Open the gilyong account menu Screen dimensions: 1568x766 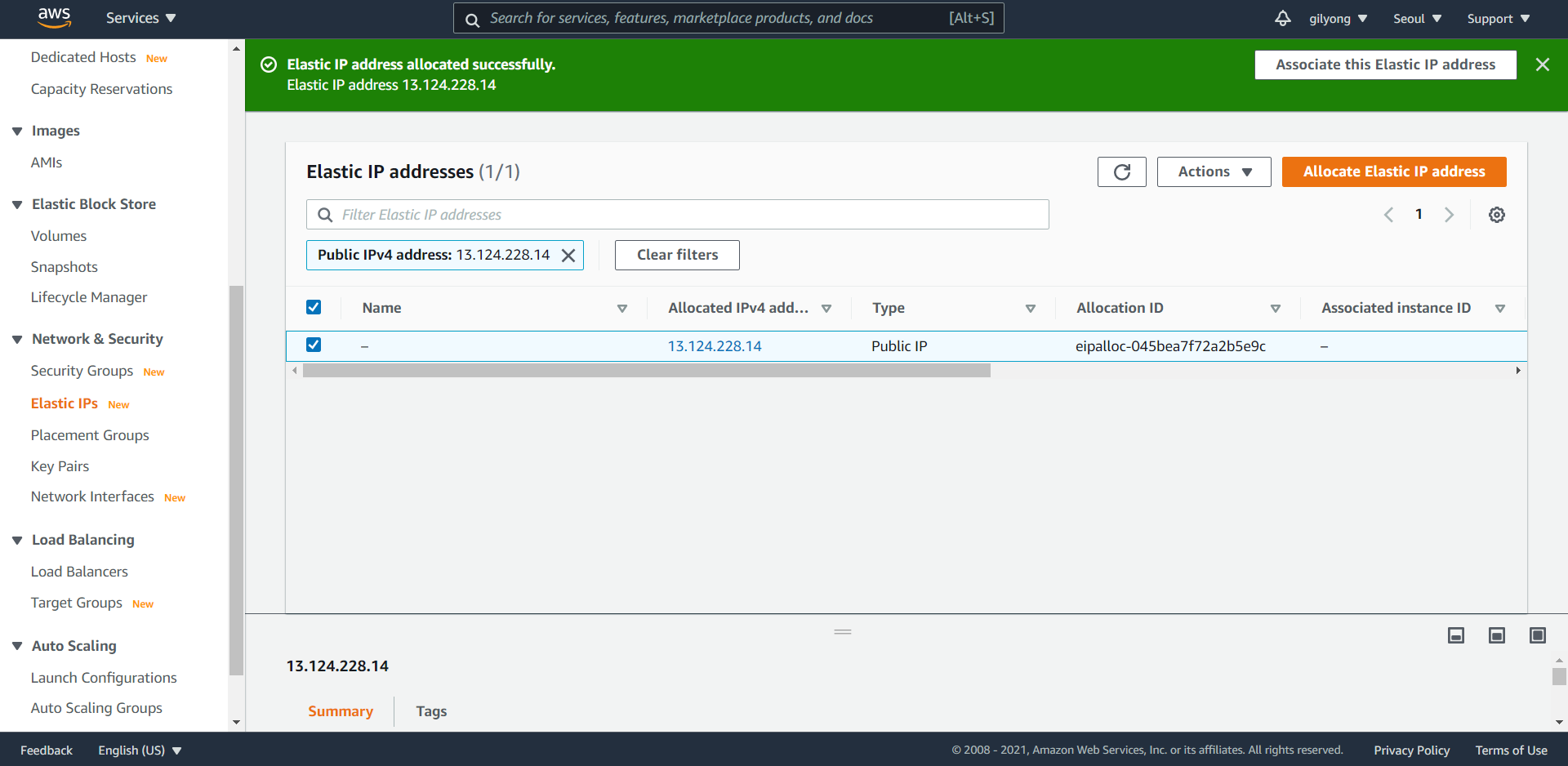point(1338,19)
